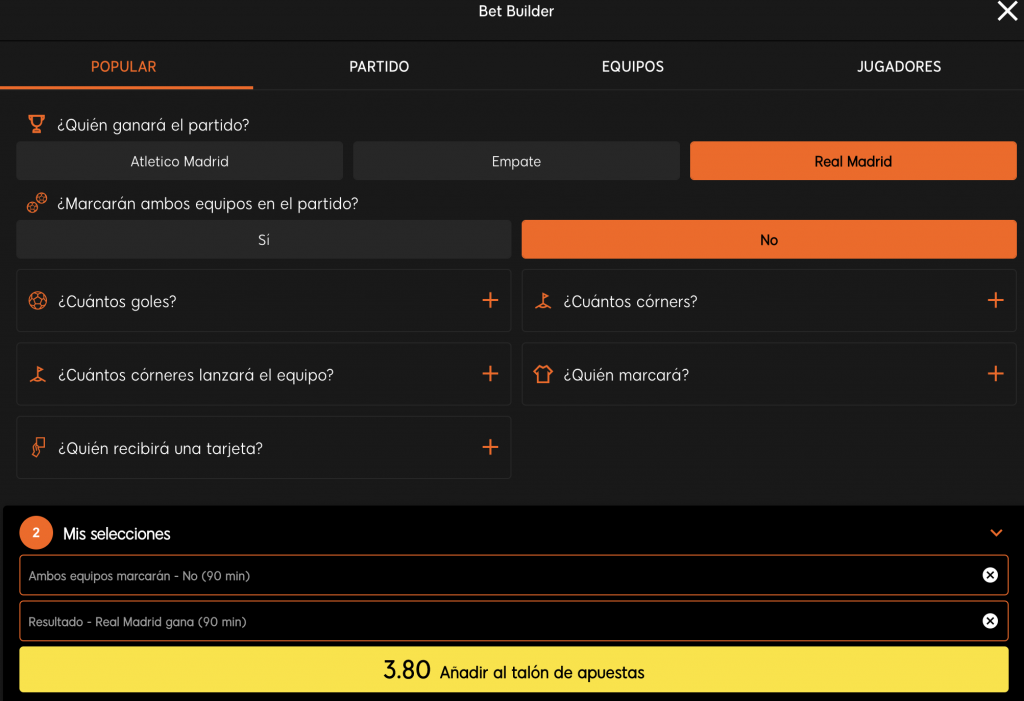The width and height of the screenshot is (1024, 701).
Task: Select Atletico Madrid as match winner
Action: coord(180,161)
